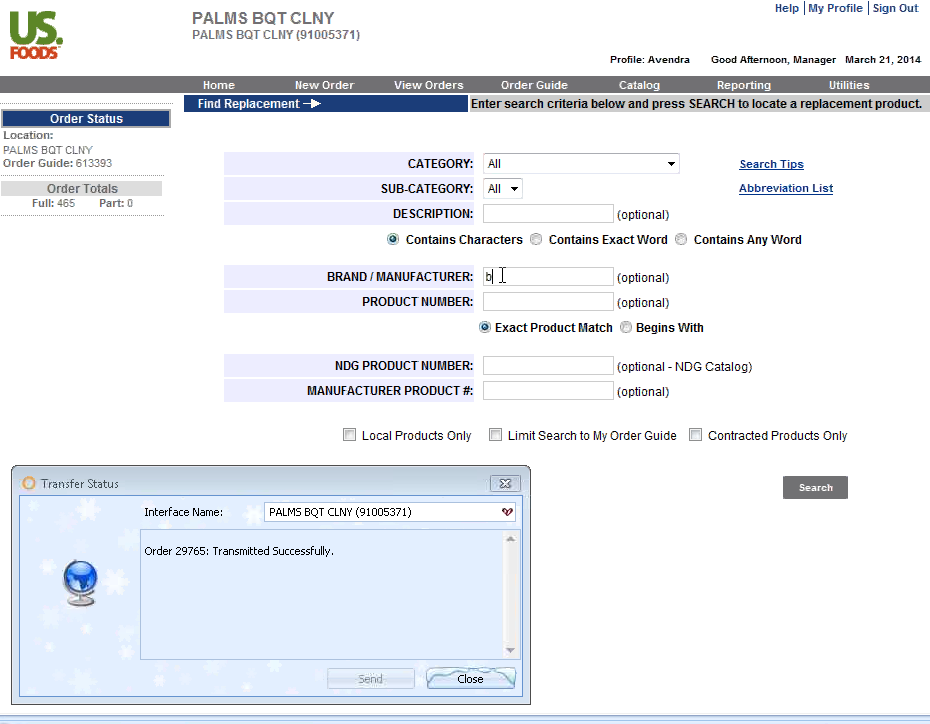Open the Sub-Category dropdown

[503, 189]
